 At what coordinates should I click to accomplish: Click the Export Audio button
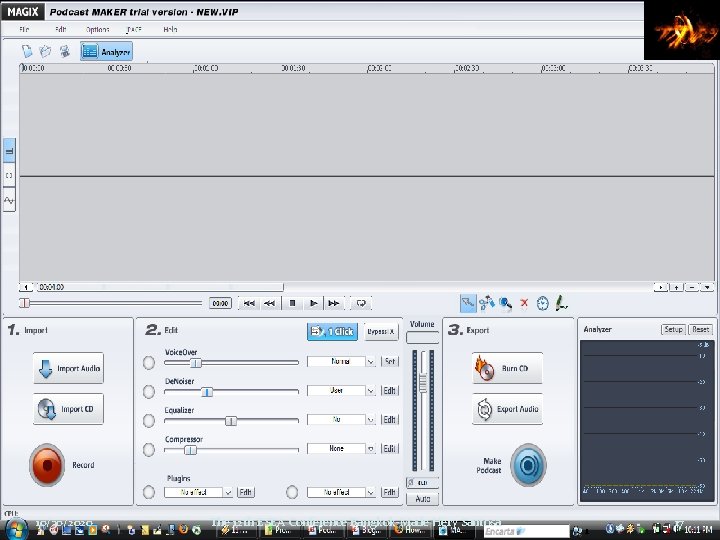507,409
